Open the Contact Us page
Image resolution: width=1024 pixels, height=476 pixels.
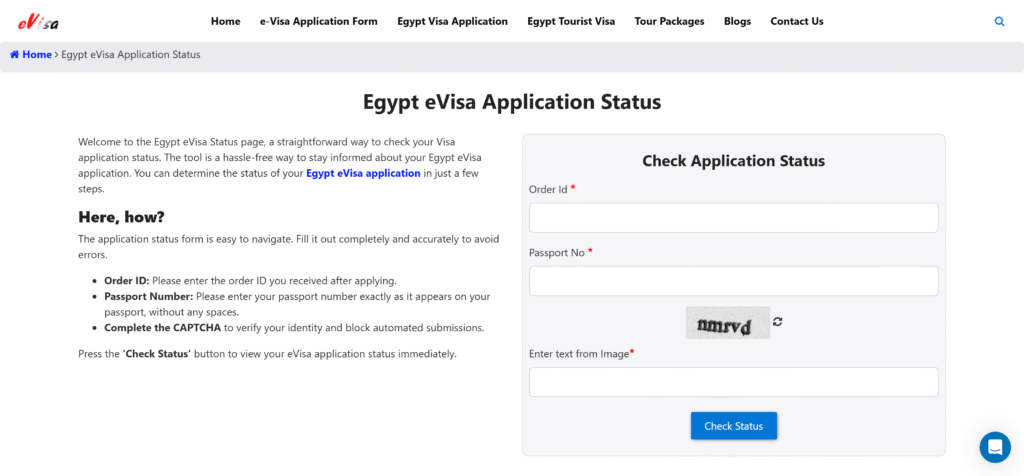[797, 21]
